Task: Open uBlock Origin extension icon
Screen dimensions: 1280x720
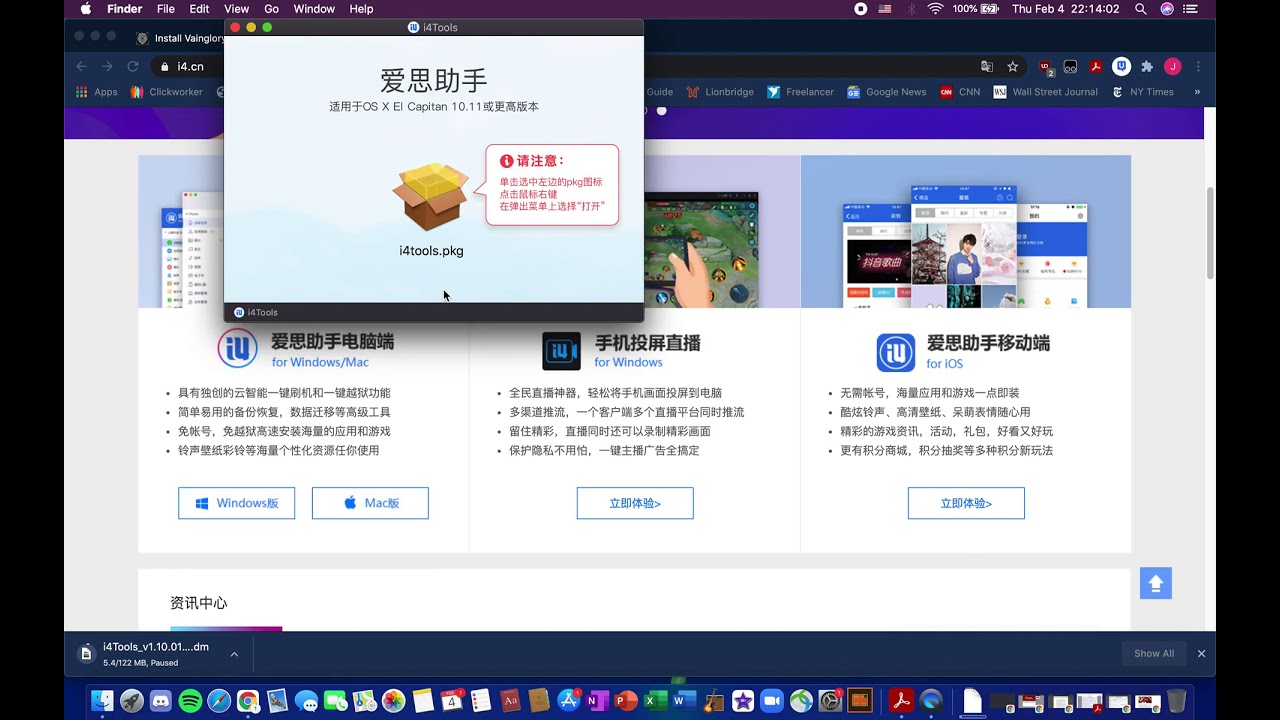Action: tap(1046, 67)
